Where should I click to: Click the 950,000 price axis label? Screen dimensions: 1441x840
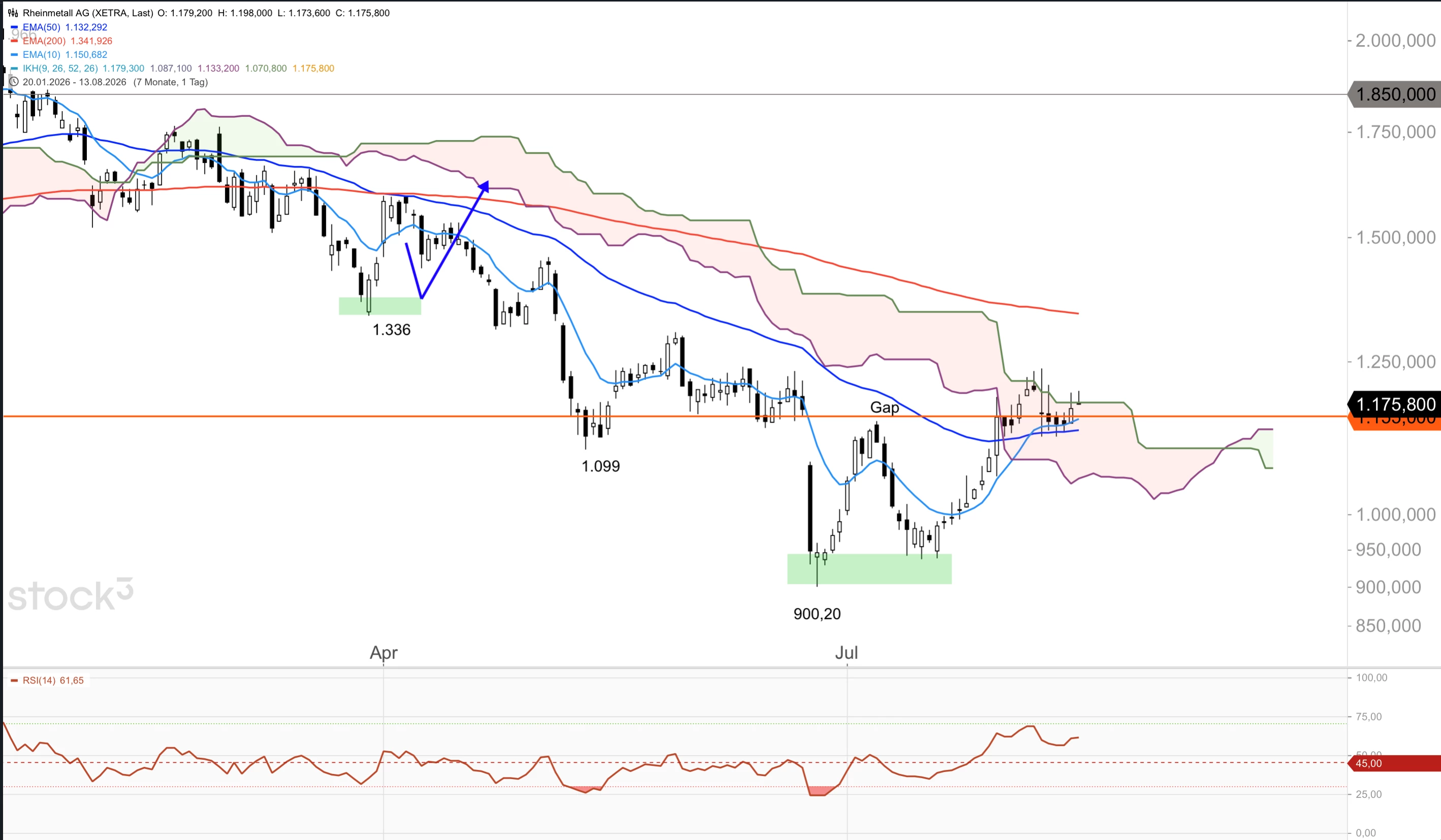coord(1388,550)
